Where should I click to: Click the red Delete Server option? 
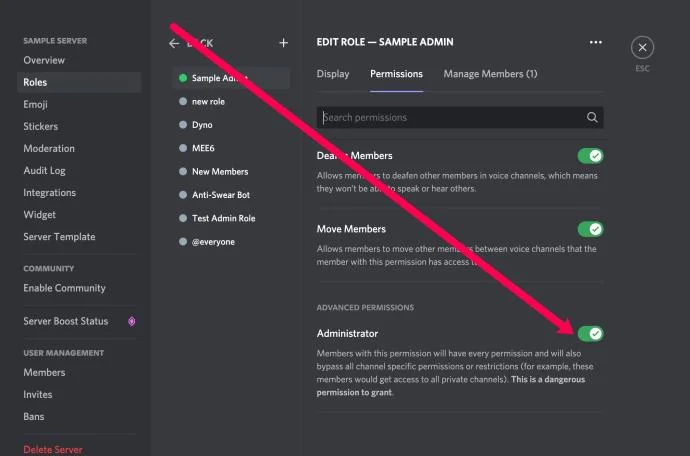(x=53, y=450)
